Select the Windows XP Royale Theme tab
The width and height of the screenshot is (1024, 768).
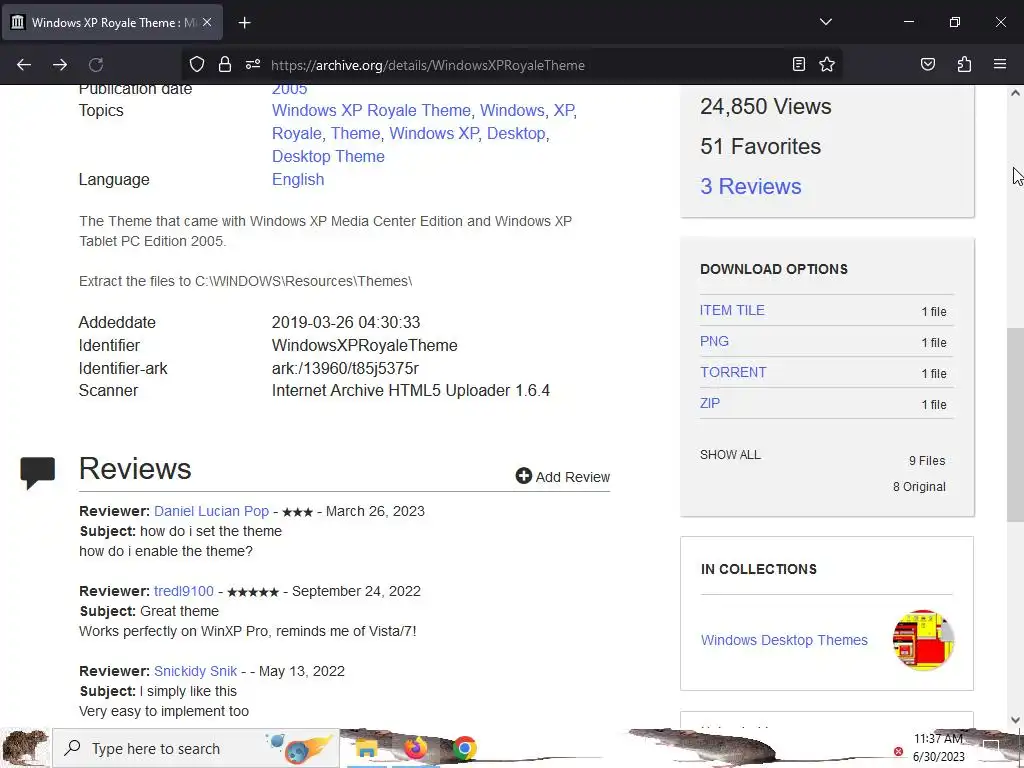(113, 22)
